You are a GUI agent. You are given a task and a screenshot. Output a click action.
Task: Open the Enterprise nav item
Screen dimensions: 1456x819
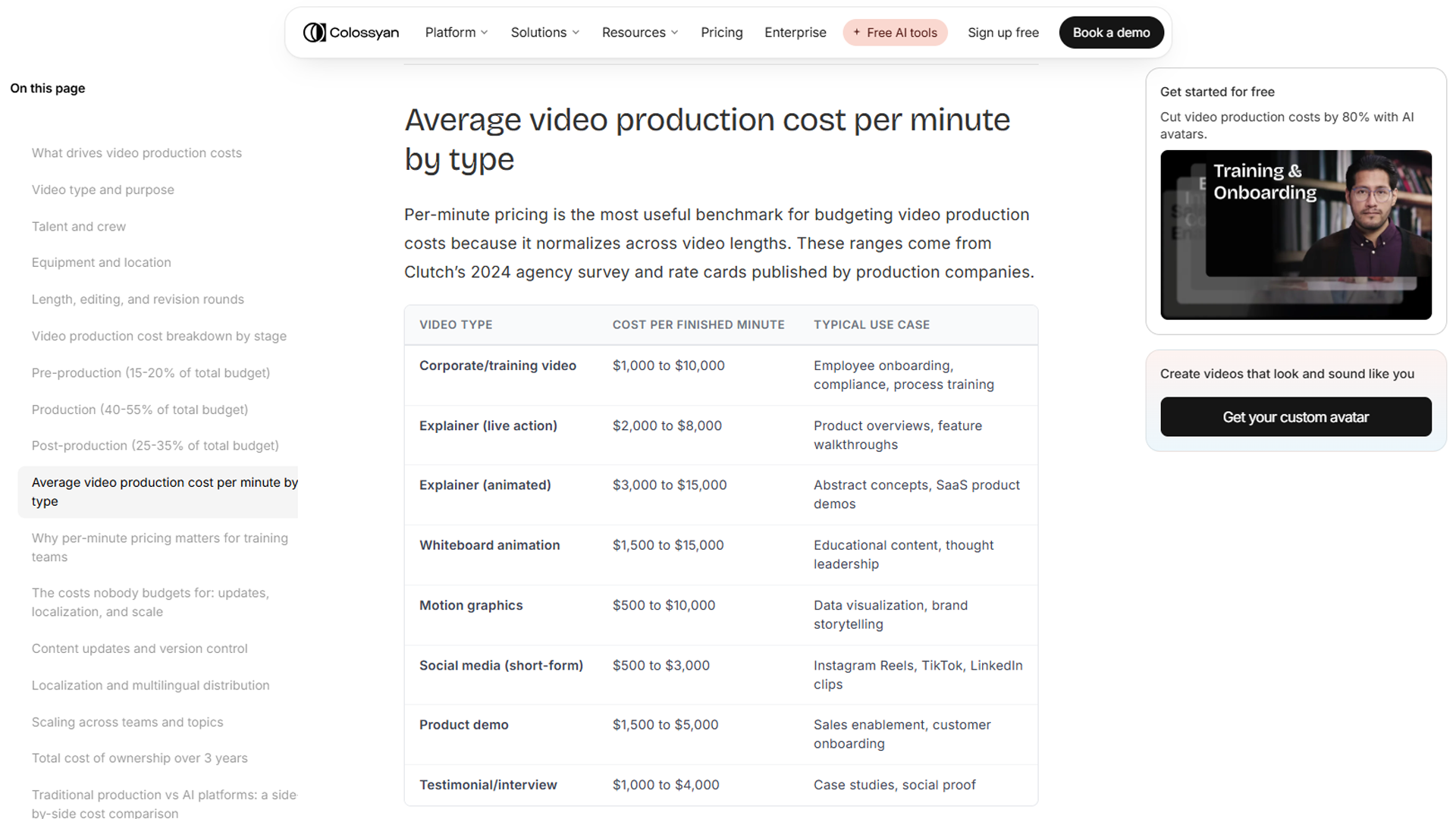pos(795,33)
